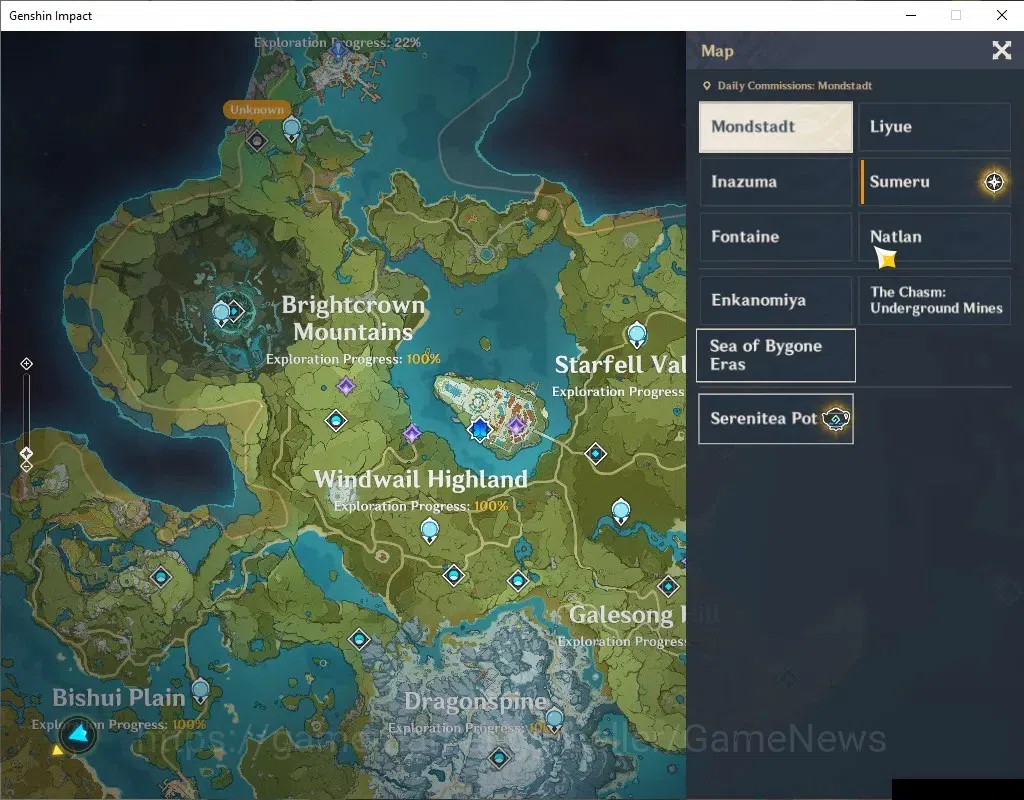Select the teleport waypoint above Starfell Valley label
This screenshot has width=1024, height=800.
[637, 334]
